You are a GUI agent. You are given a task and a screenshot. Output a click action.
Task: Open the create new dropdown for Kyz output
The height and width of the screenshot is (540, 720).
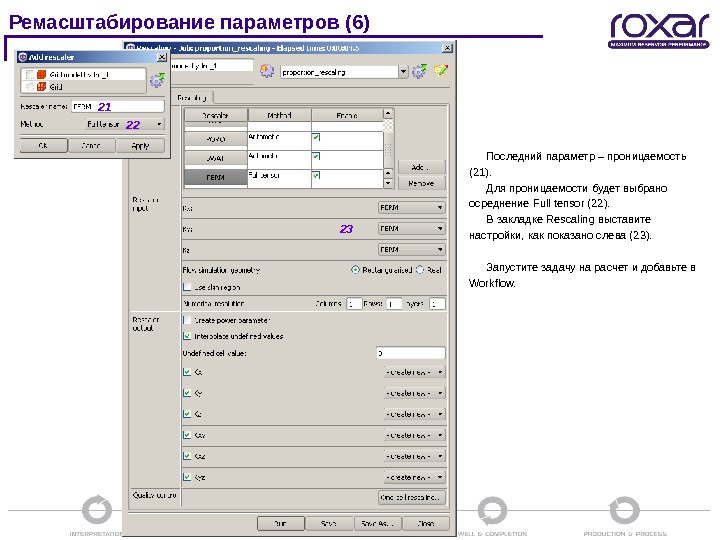click(x=415, y=477)
